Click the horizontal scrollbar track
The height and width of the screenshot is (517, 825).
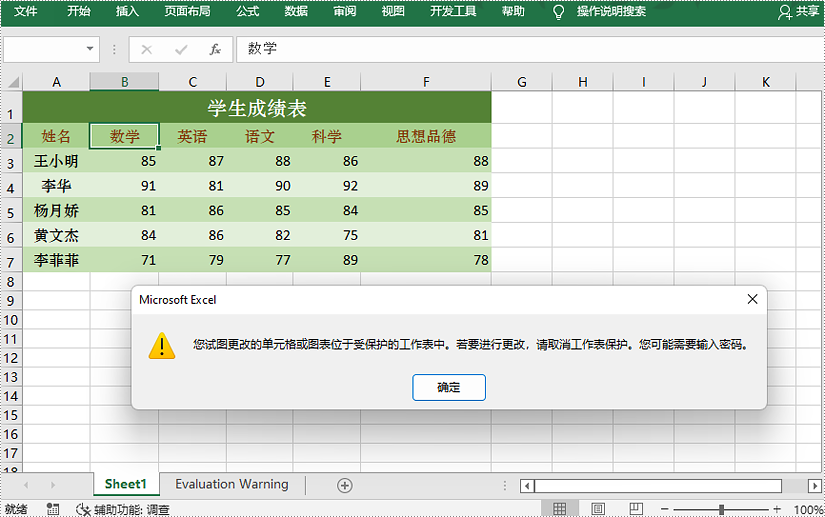point(658,486)
